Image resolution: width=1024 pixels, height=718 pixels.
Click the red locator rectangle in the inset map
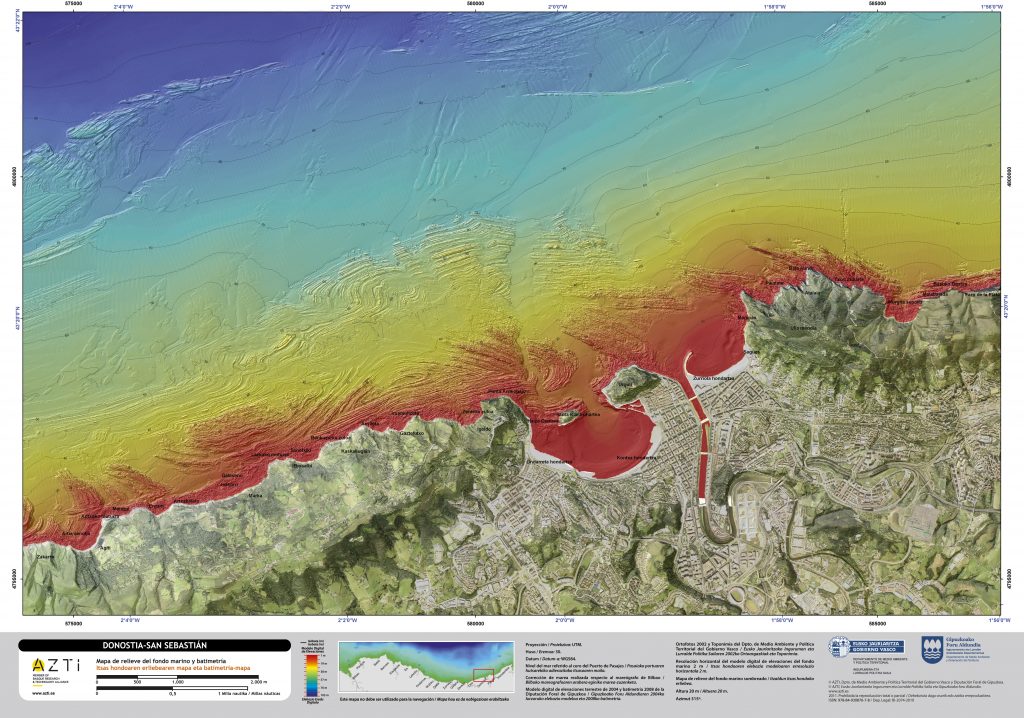point(483,675)
